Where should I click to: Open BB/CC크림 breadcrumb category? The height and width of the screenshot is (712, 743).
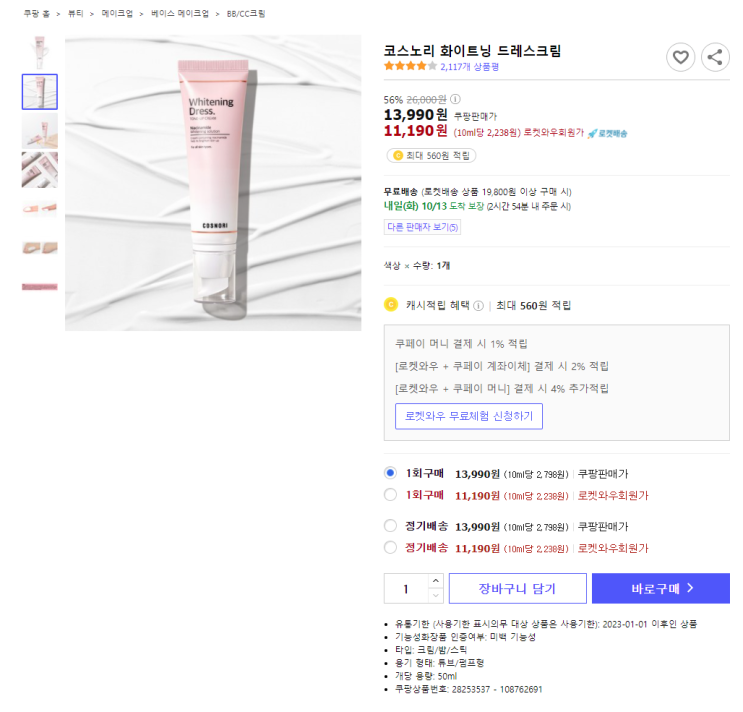click(246, 14)
